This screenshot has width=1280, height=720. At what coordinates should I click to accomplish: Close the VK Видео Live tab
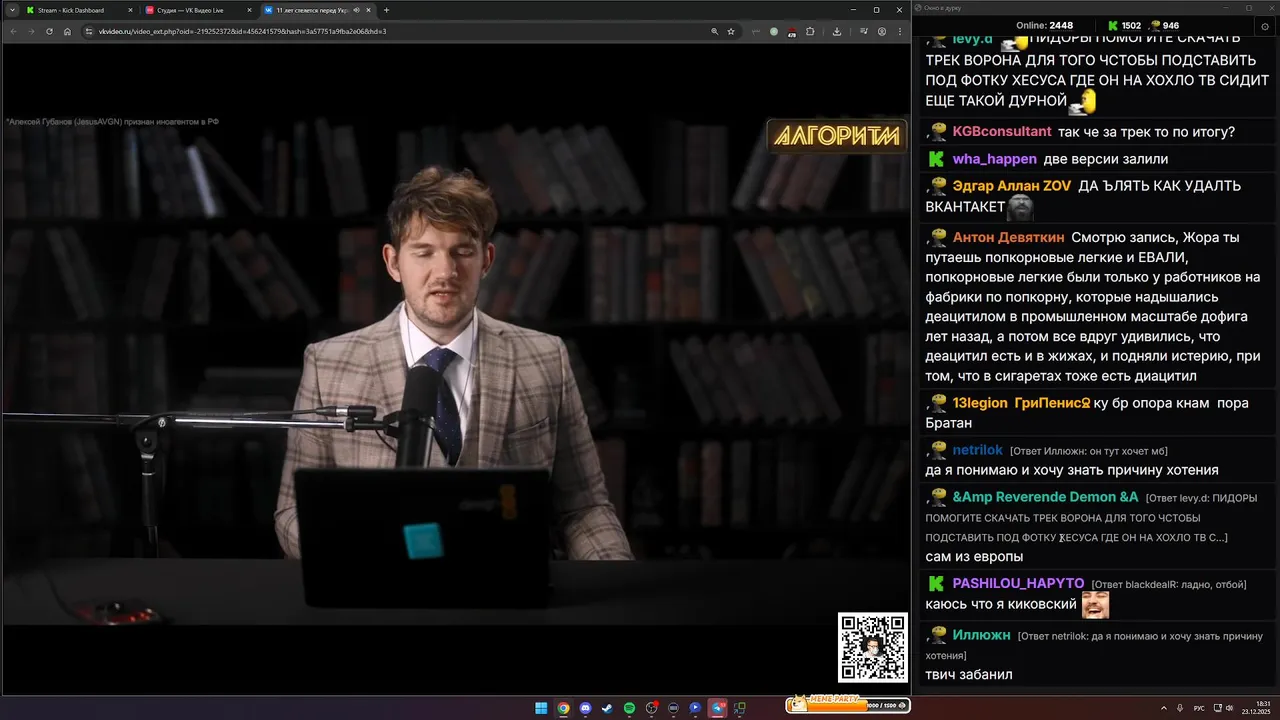tap(249, 10)
